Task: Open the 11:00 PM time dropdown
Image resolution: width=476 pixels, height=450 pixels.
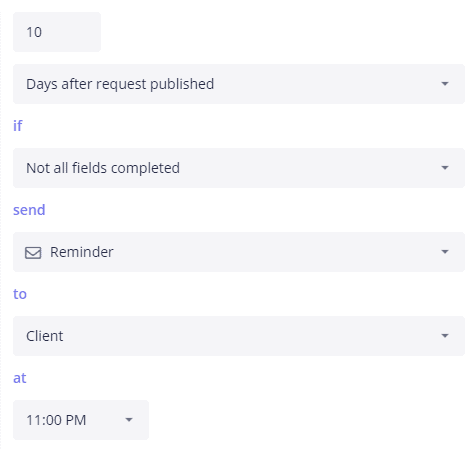Action: click(81, 420)
